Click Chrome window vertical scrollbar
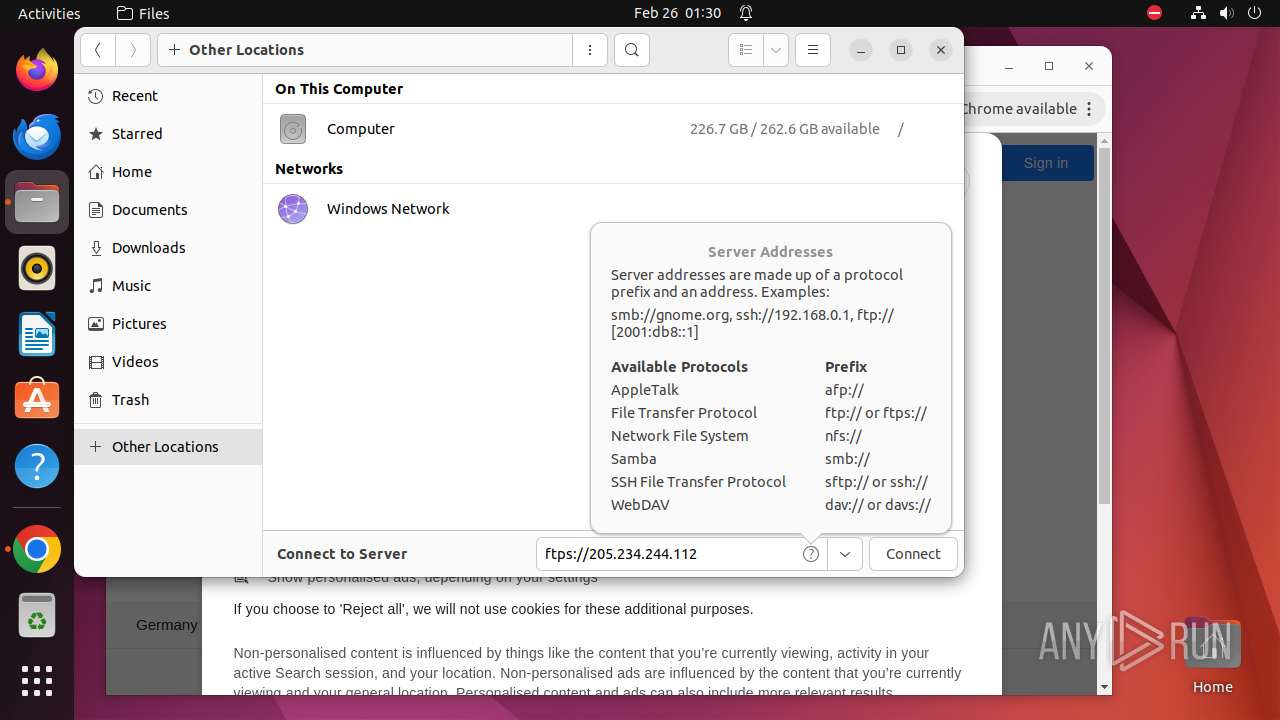The image size is (1280, 720). point(1105,325)
